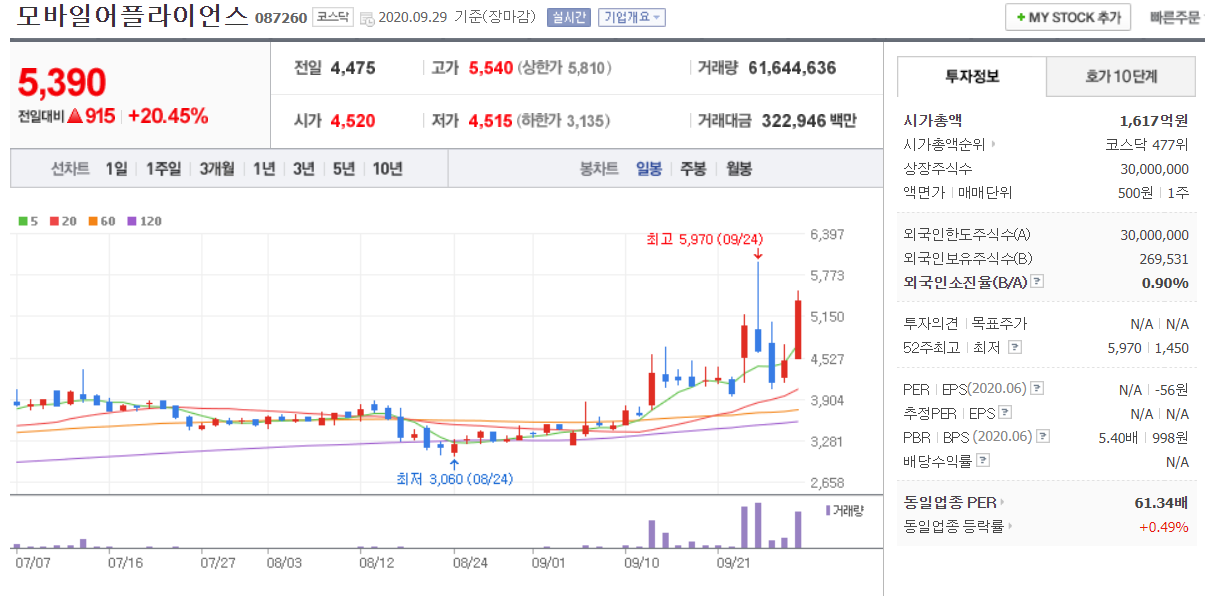The width and height of the screenshot is (1205, 596).
Task: Click 시가총액 value 1,617억원
Action: 1154,120
